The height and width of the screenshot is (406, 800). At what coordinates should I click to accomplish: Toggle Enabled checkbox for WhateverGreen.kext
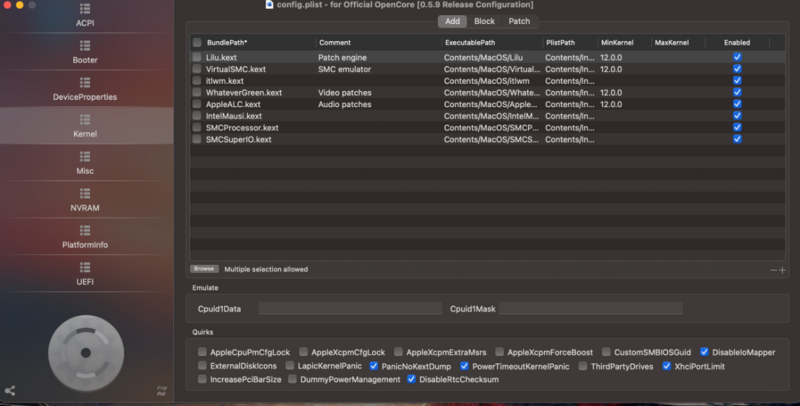[x=737, y=92]
